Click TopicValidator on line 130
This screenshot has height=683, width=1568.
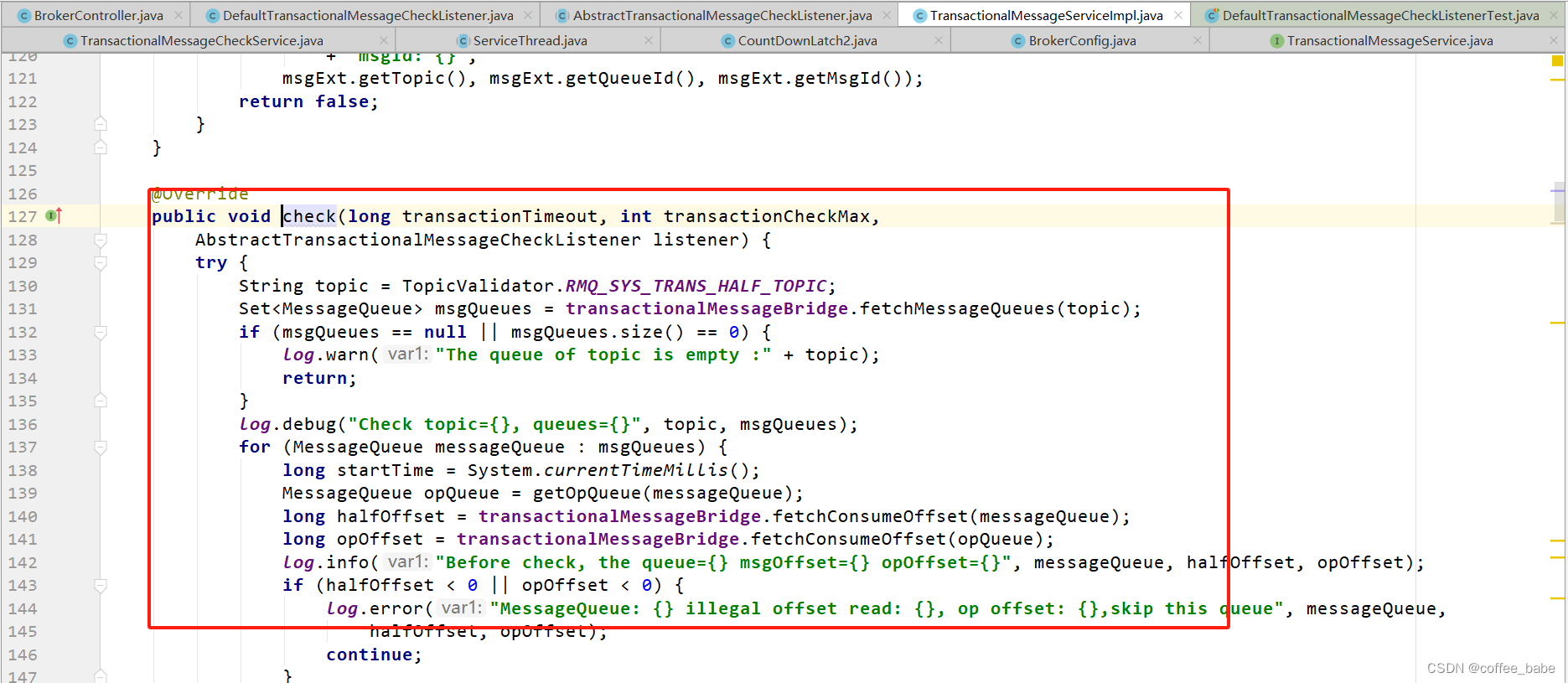point(478,286)
